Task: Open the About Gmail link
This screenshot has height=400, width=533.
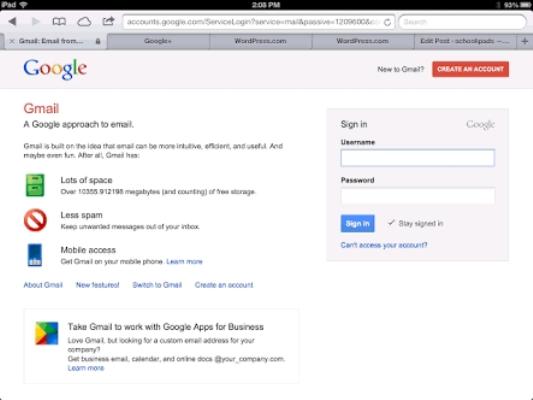Action: (x=43, y=285)
